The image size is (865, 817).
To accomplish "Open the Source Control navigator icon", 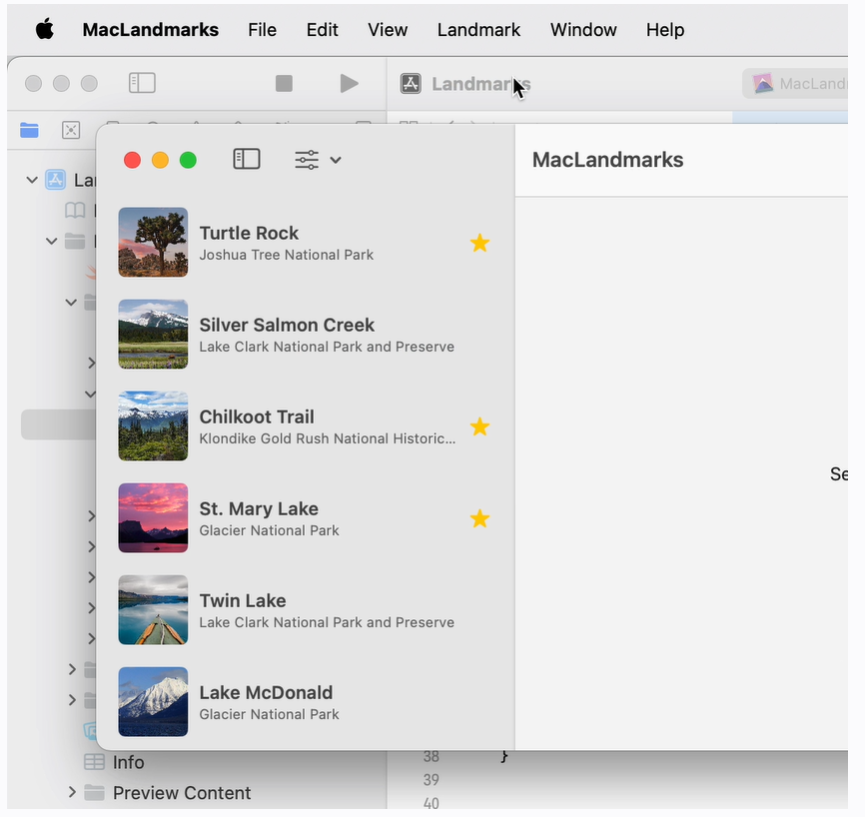I will point(71,130).
